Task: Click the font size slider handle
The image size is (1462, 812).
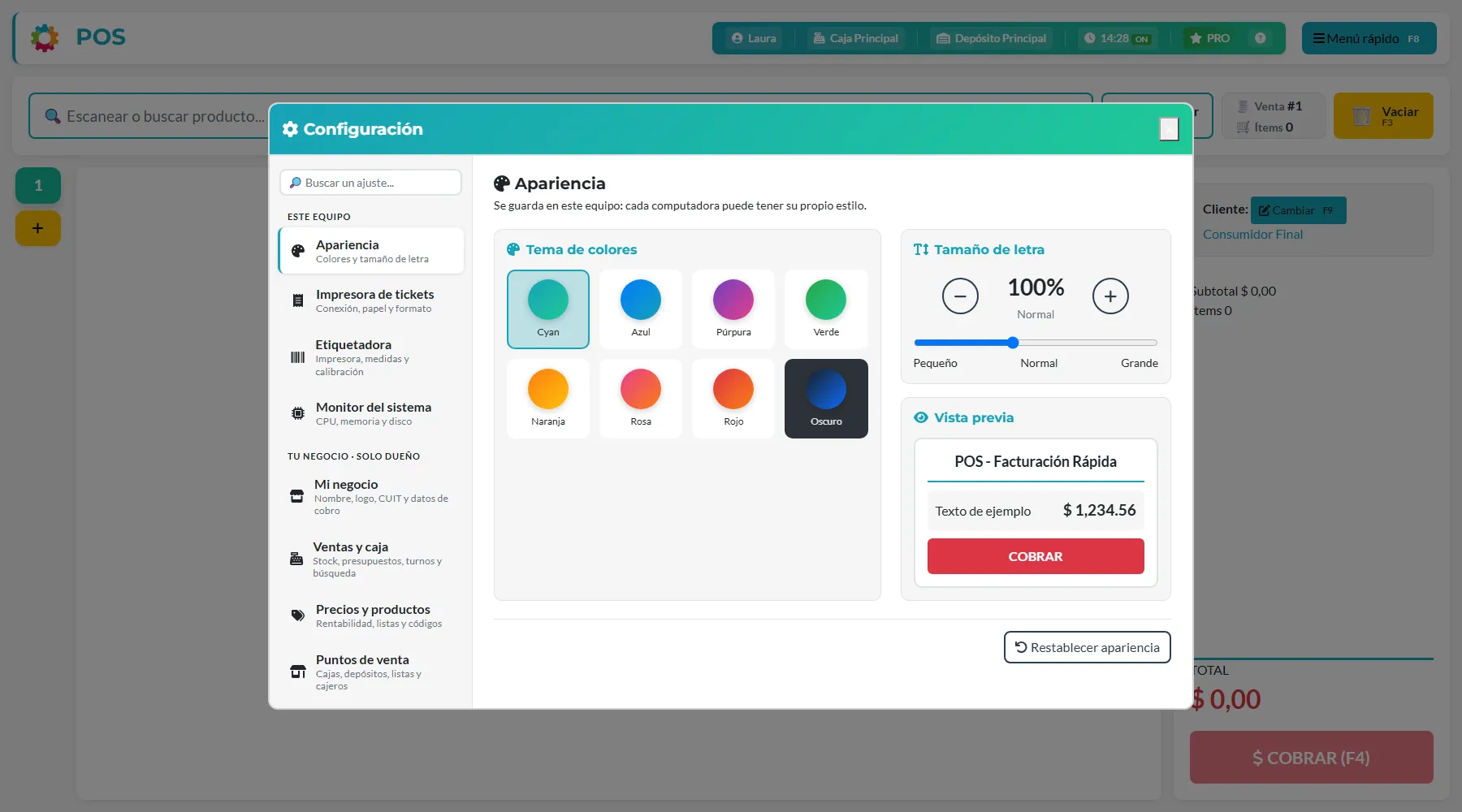Action: tap(1013, 343)
